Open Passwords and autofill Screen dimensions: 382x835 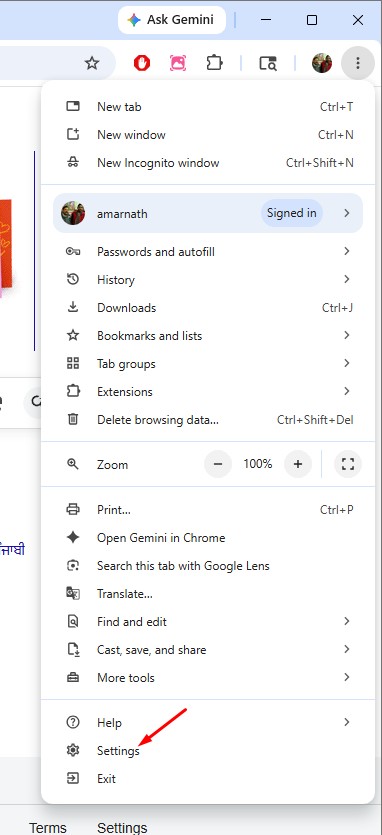click(x=208, y=251)
